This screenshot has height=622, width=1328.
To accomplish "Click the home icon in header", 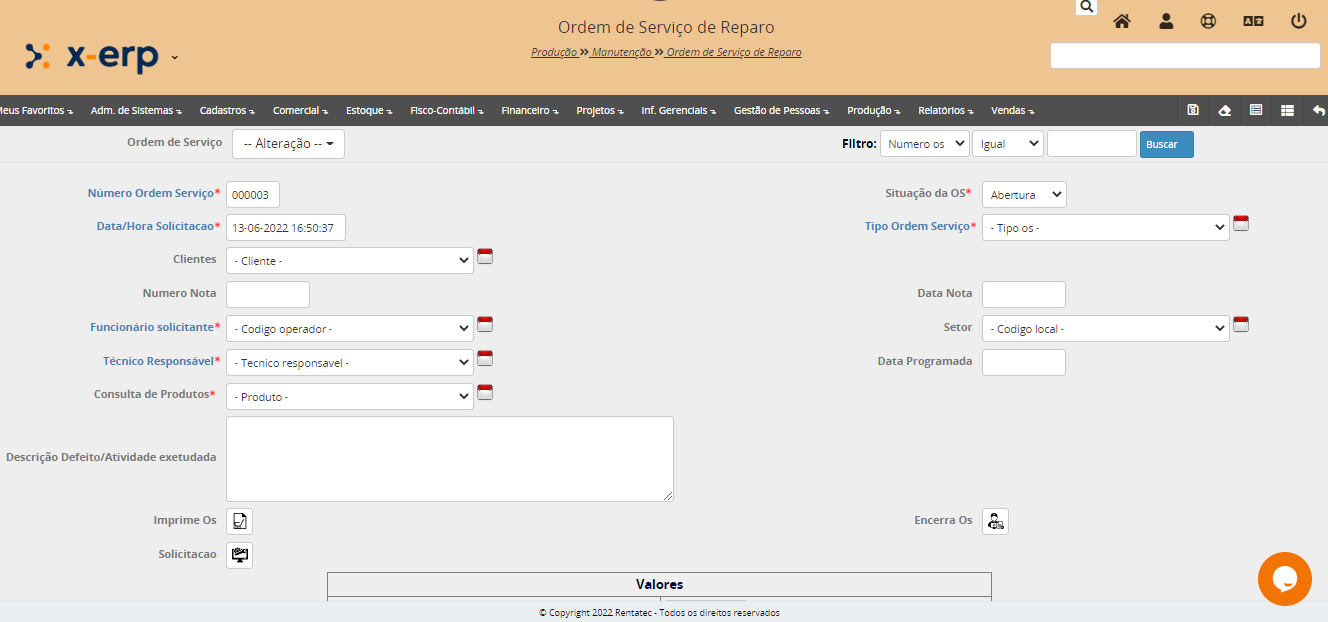I will click(x=1122, y=21).
